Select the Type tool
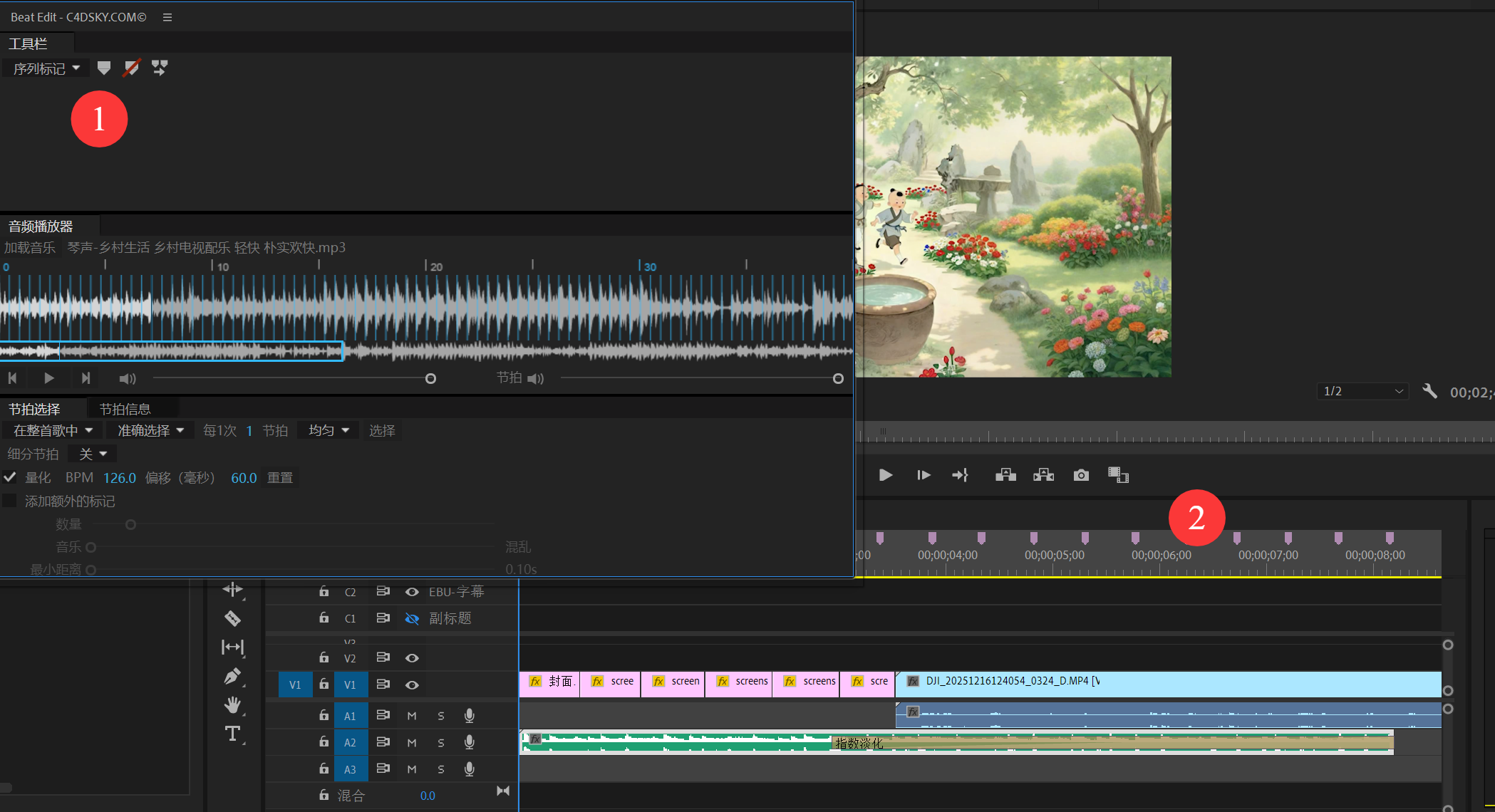1495x812 pixels. (x=232, y=734)
